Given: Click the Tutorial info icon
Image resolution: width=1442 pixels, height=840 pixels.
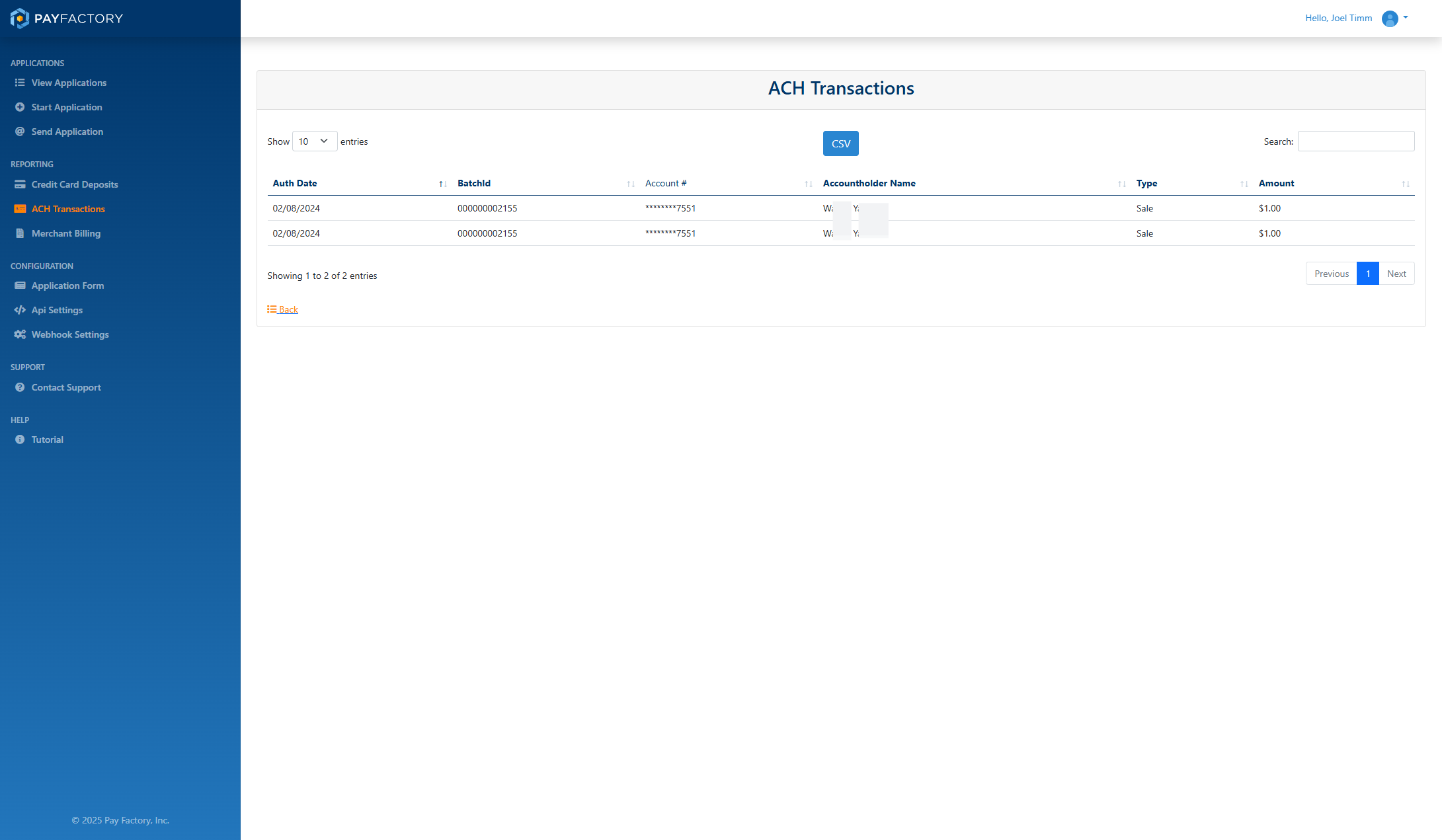Looking at the screenshot, I should (20, 439).
